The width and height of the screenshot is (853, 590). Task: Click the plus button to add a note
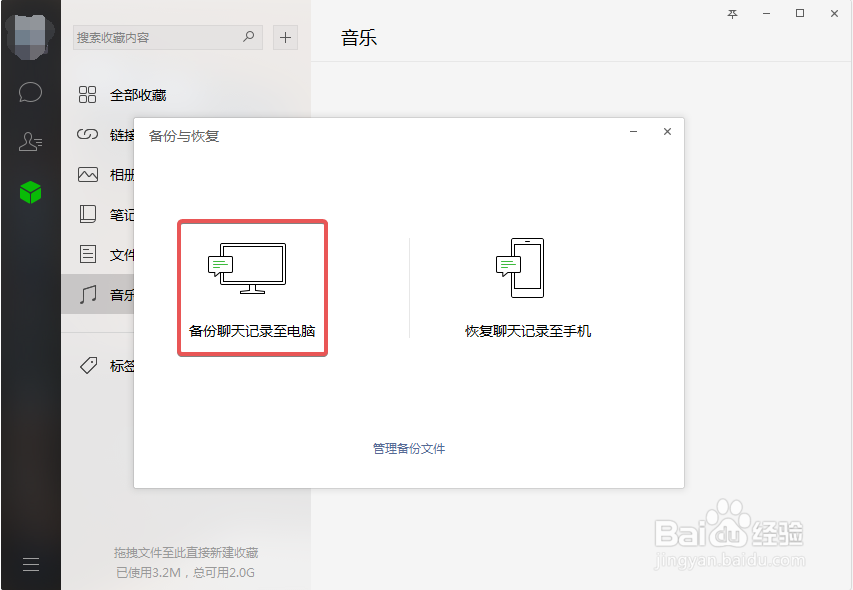tap(285, 38)
